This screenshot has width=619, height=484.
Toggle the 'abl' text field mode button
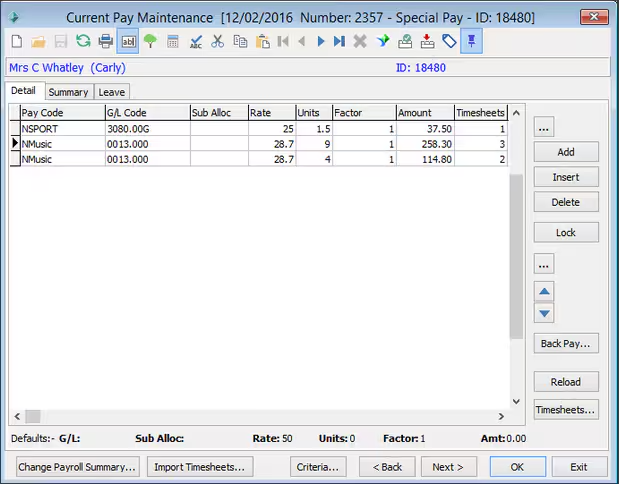click(128, 41)
